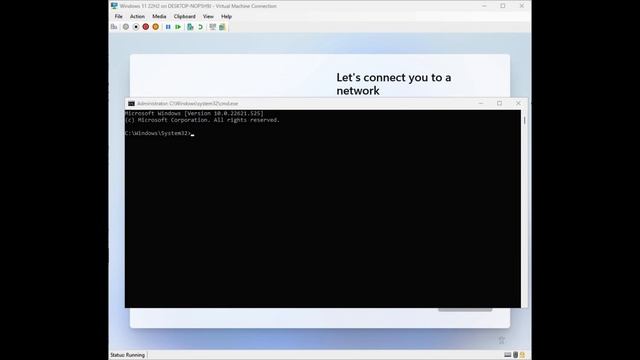Open the Help menu
The image size is (640, 360).
[x=226, y=16]
